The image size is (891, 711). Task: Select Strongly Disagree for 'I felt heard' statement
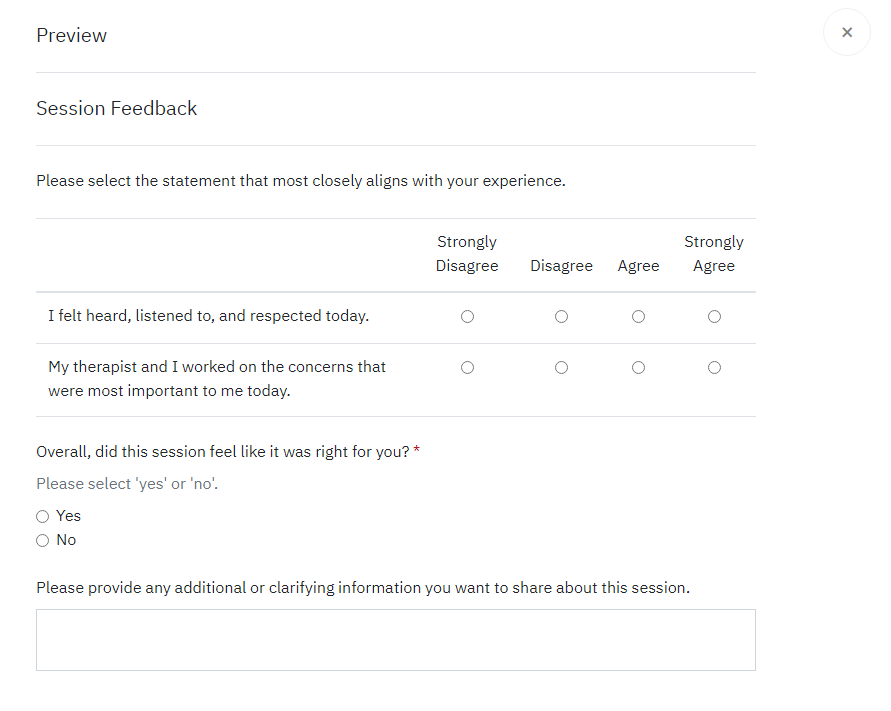[x=467, y=317]
